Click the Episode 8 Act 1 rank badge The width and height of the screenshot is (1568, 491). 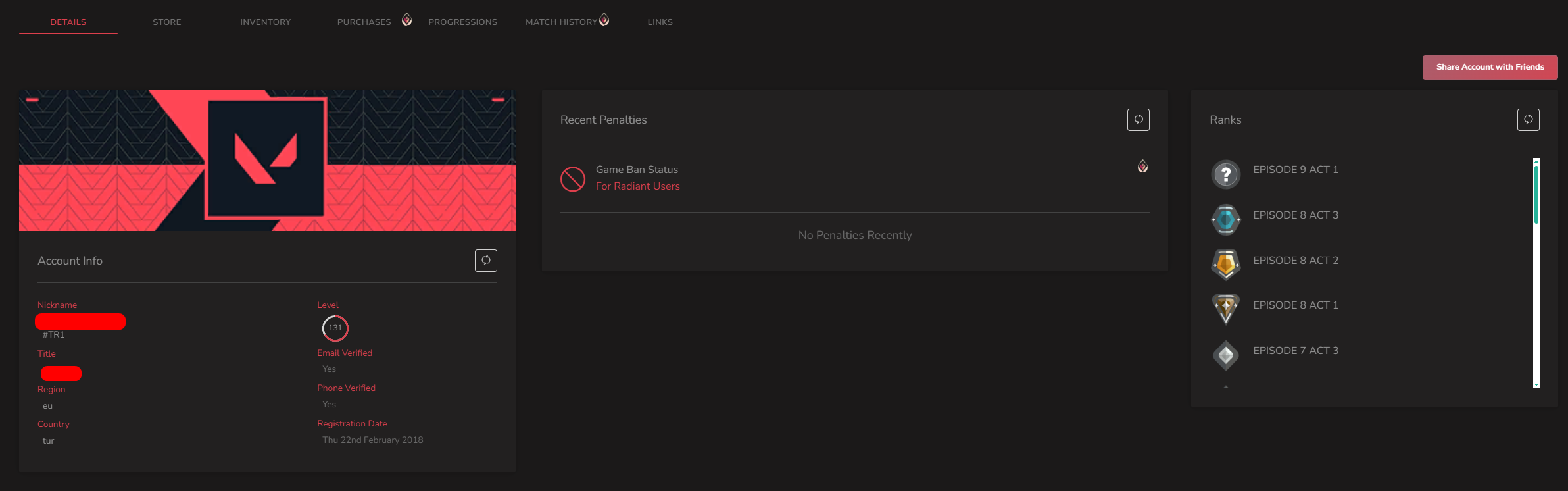click(1226, 309)
